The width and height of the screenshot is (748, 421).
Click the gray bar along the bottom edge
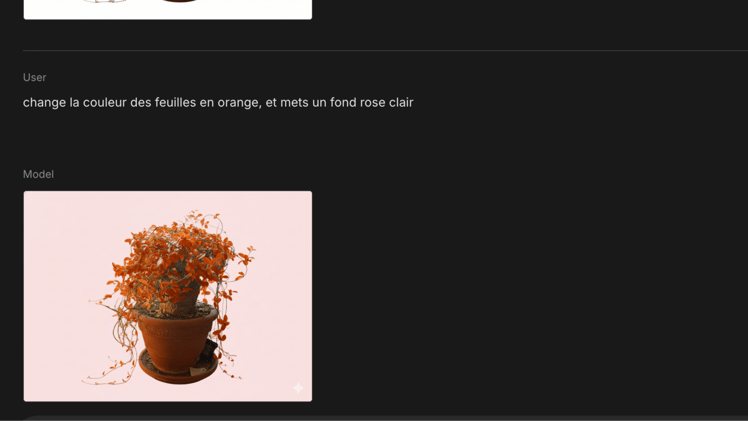(x=385, y=418)
